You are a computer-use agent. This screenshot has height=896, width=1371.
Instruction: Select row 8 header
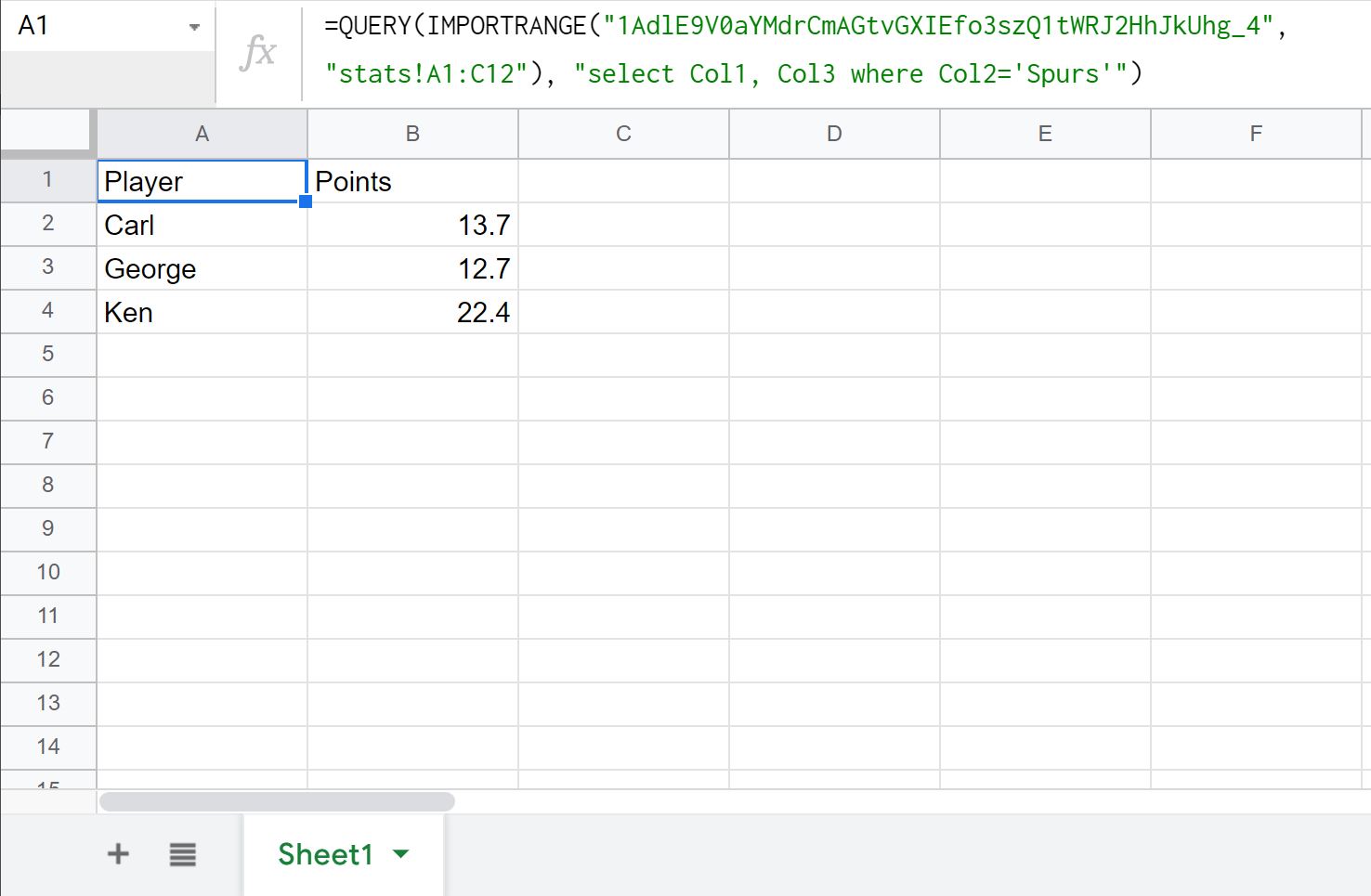pos(48,487)
